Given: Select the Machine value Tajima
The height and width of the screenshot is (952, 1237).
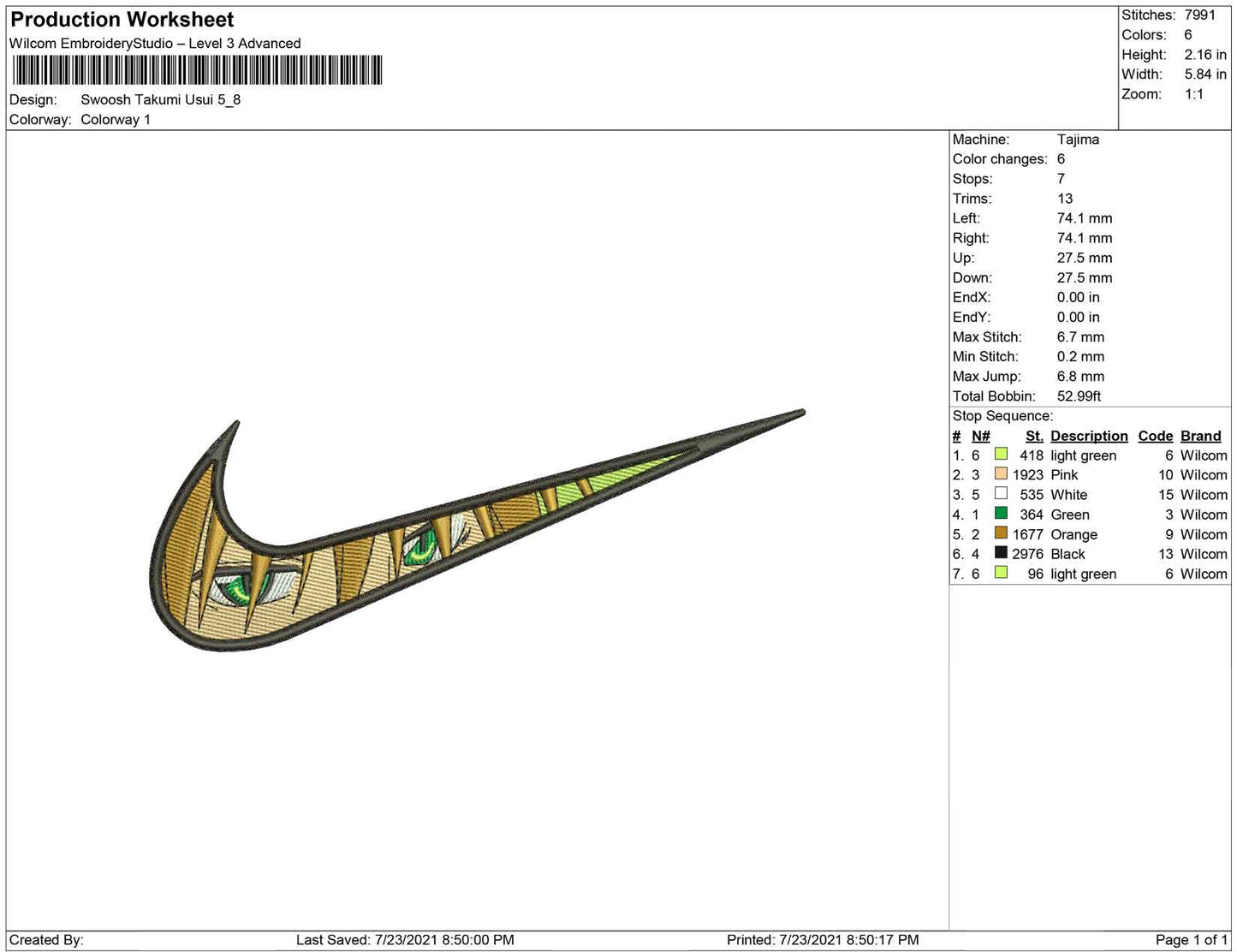Looking at the screenshot, I should (x=1078, y=140).
